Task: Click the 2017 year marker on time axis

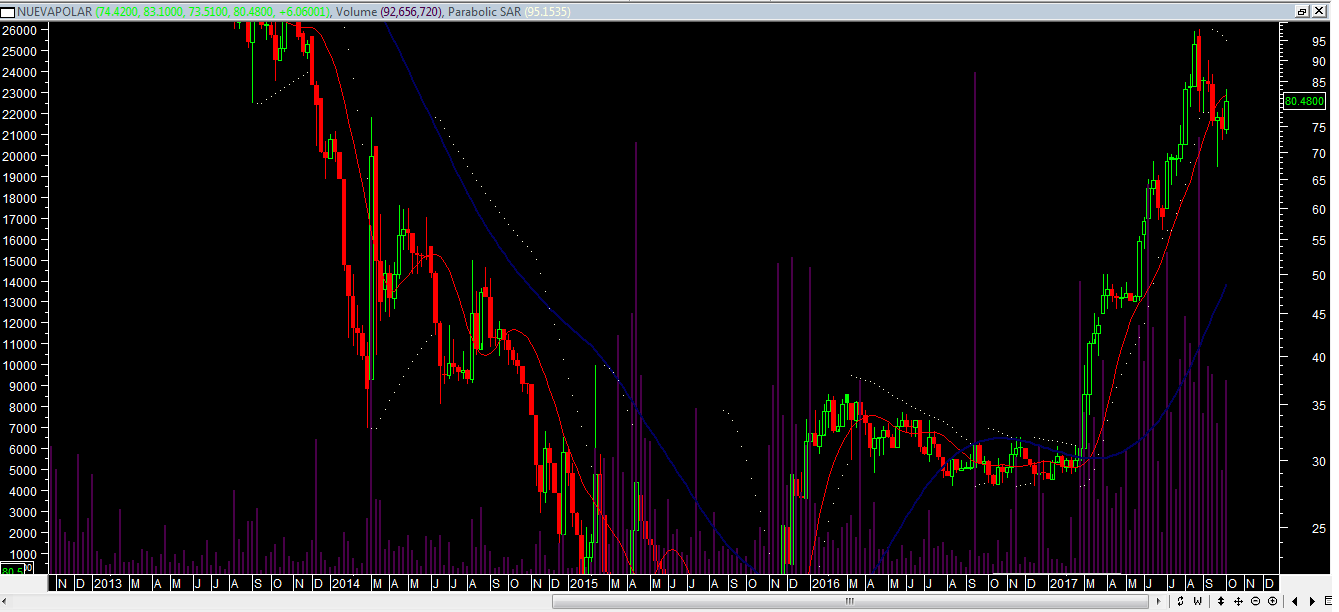Action: coord(1063,583)
